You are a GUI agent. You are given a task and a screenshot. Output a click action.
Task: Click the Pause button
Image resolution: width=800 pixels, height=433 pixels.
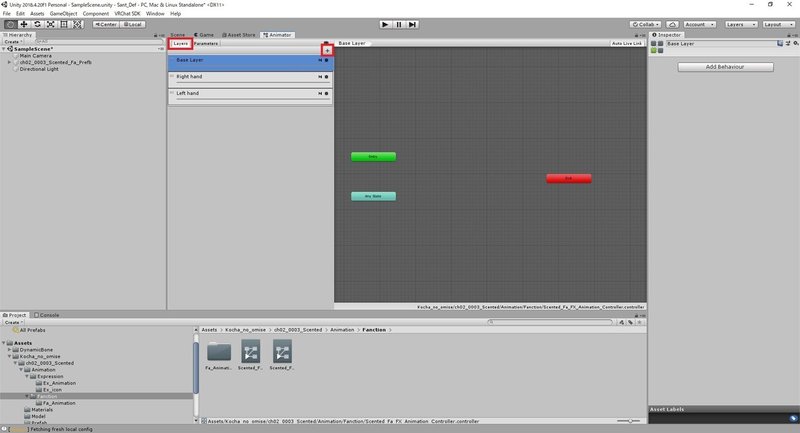[x=399, y=24]
